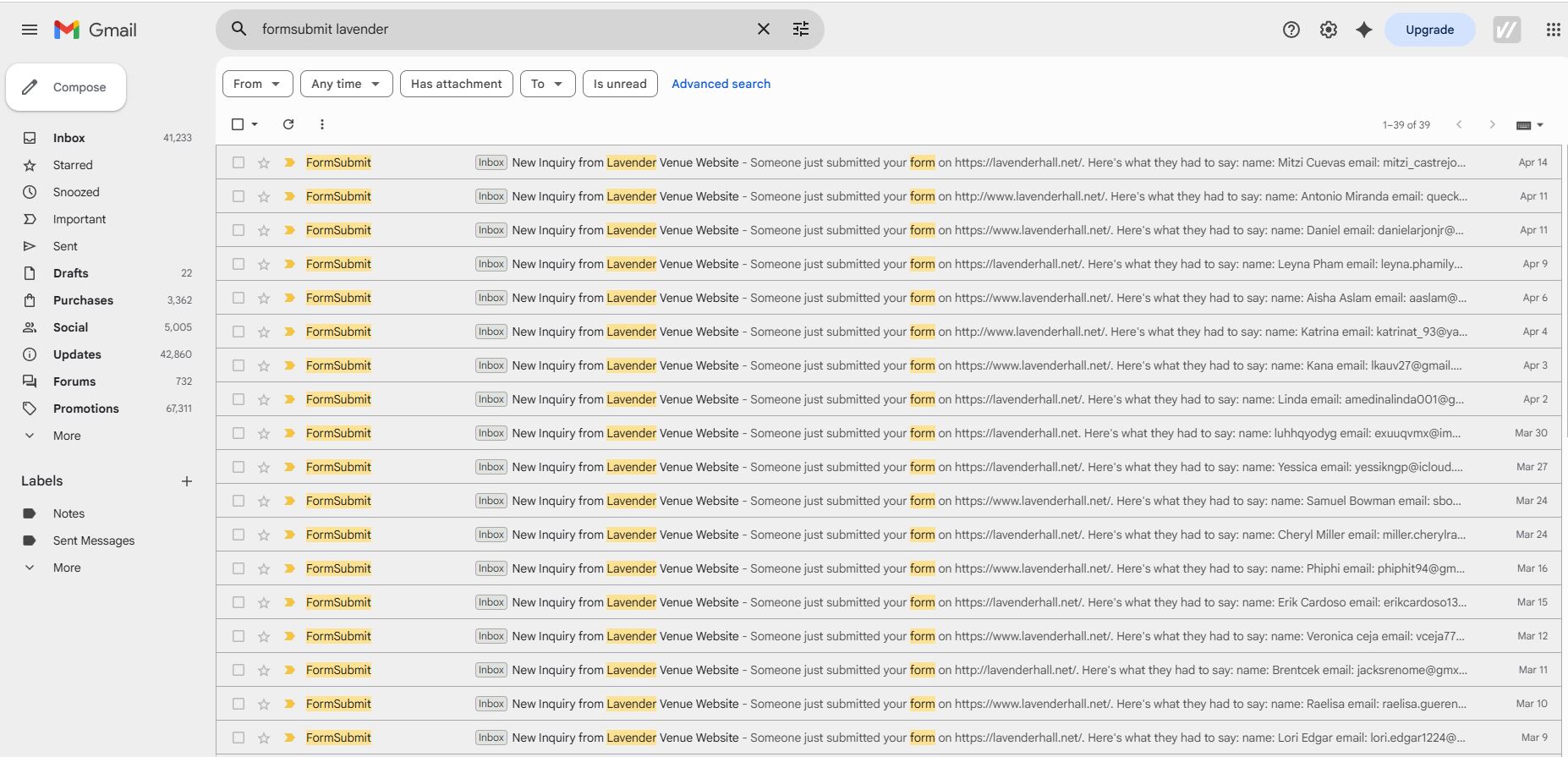This screenshot has height=757, width=1568.
Task: Select the Kana email checkbox
Action: tap(238, 365)
